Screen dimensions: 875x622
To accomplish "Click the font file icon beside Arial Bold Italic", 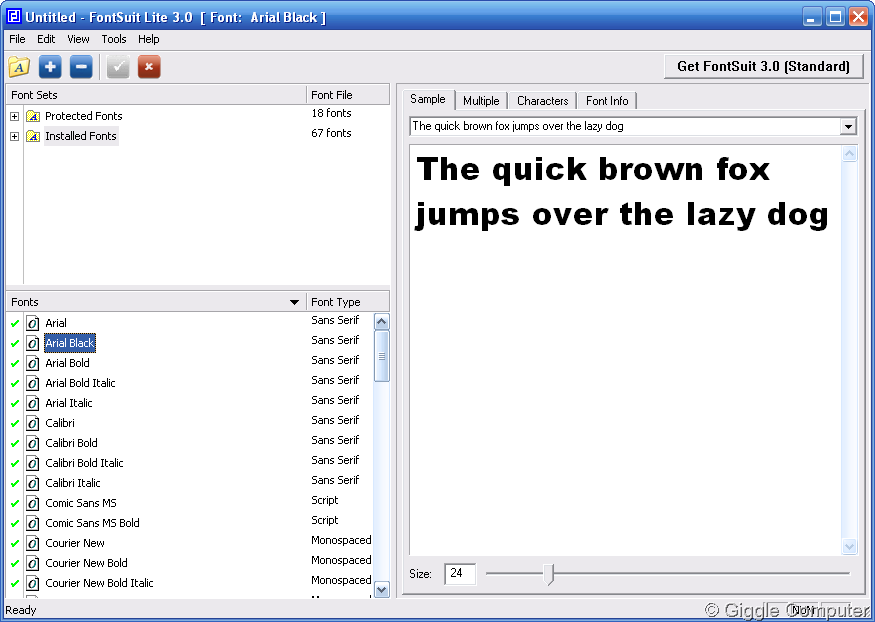I will [33, 383].
